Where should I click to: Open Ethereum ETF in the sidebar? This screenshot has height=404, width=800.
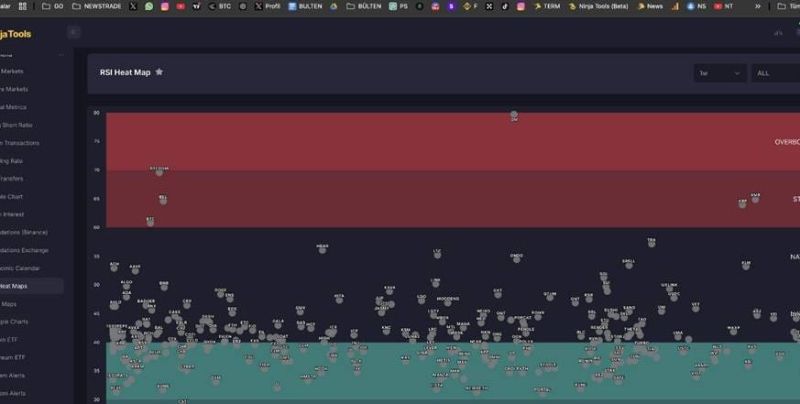coord(12,358)
